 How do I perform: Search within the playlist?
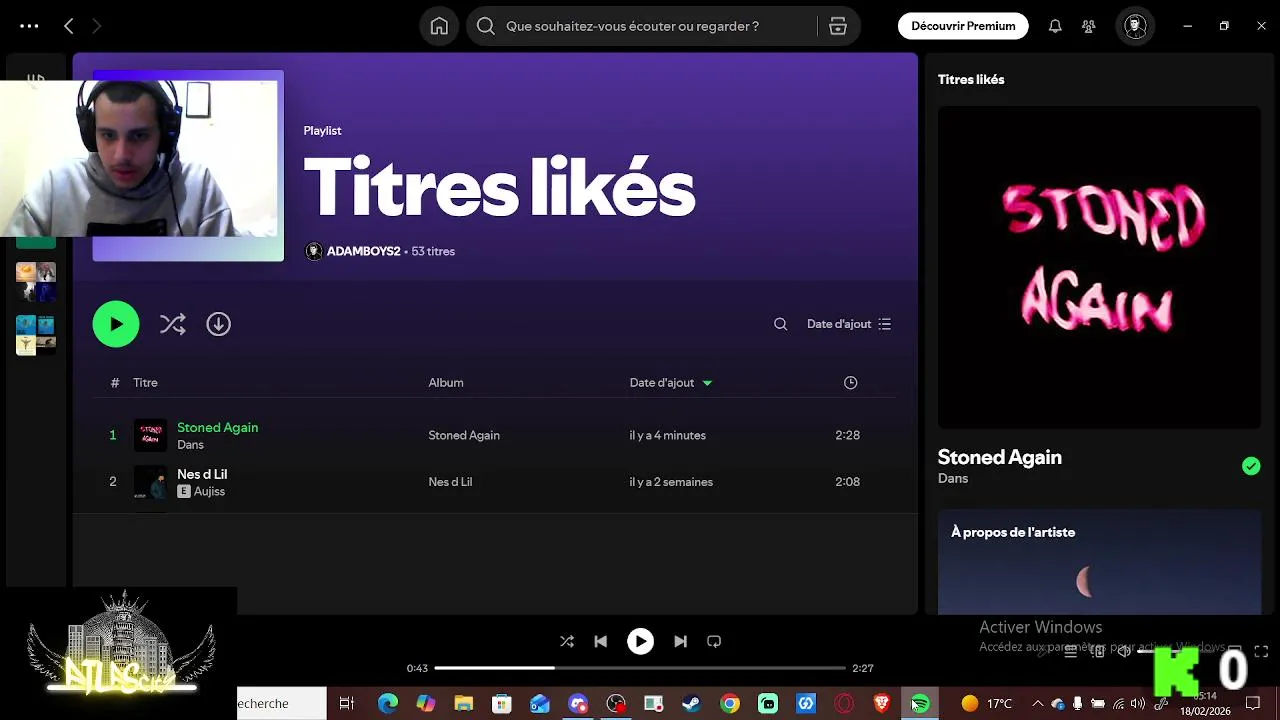click(781, 324)
